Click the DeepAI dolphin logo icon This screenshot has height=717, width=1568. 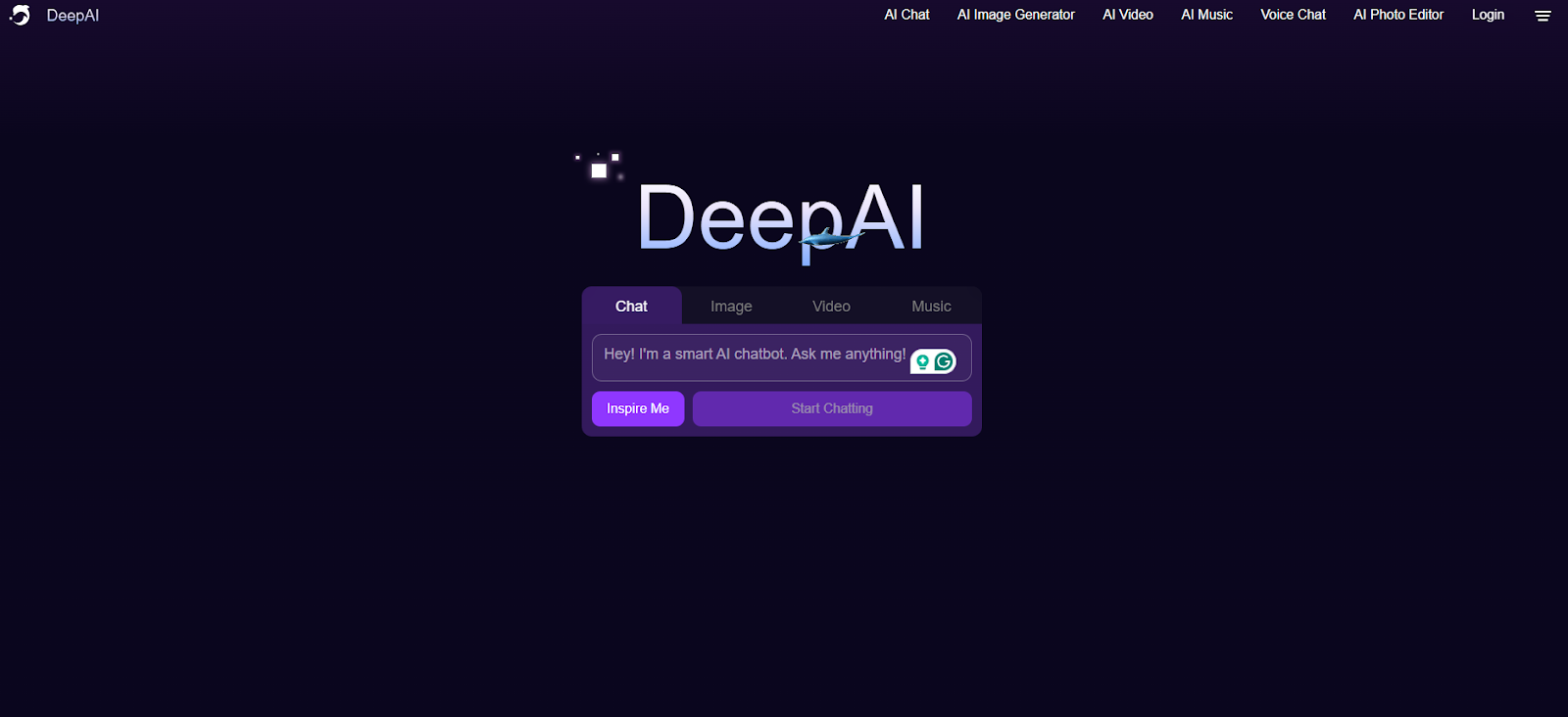click(20, 15)
